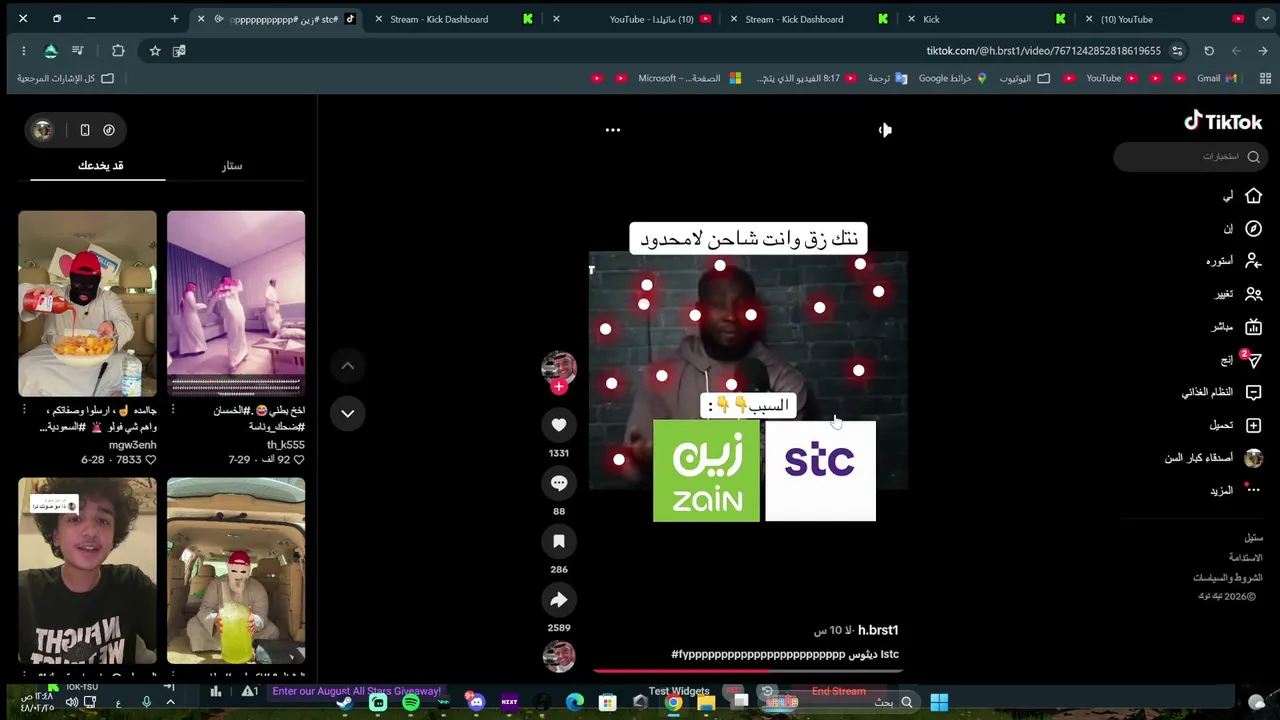Screen dimensions: 1280x720
Task: Open the كل الإشارات المرجعية bookmarks folder
Action: pyautogui.click(x=65, y=78)
